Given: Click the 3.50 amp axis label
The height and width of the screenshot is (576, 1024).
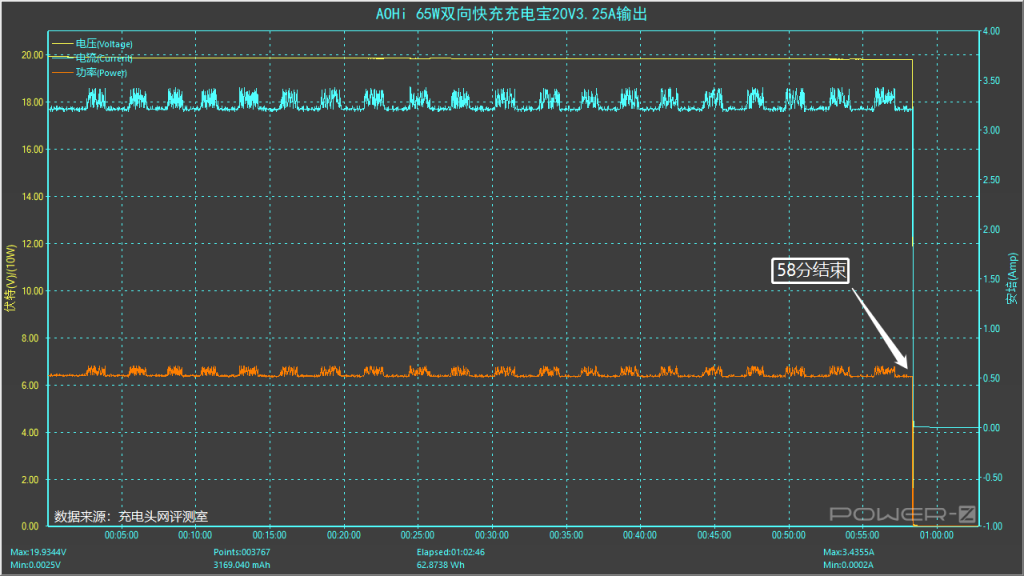Looking at the screenshot, I should pyautogui.click(x=991, y=80).
